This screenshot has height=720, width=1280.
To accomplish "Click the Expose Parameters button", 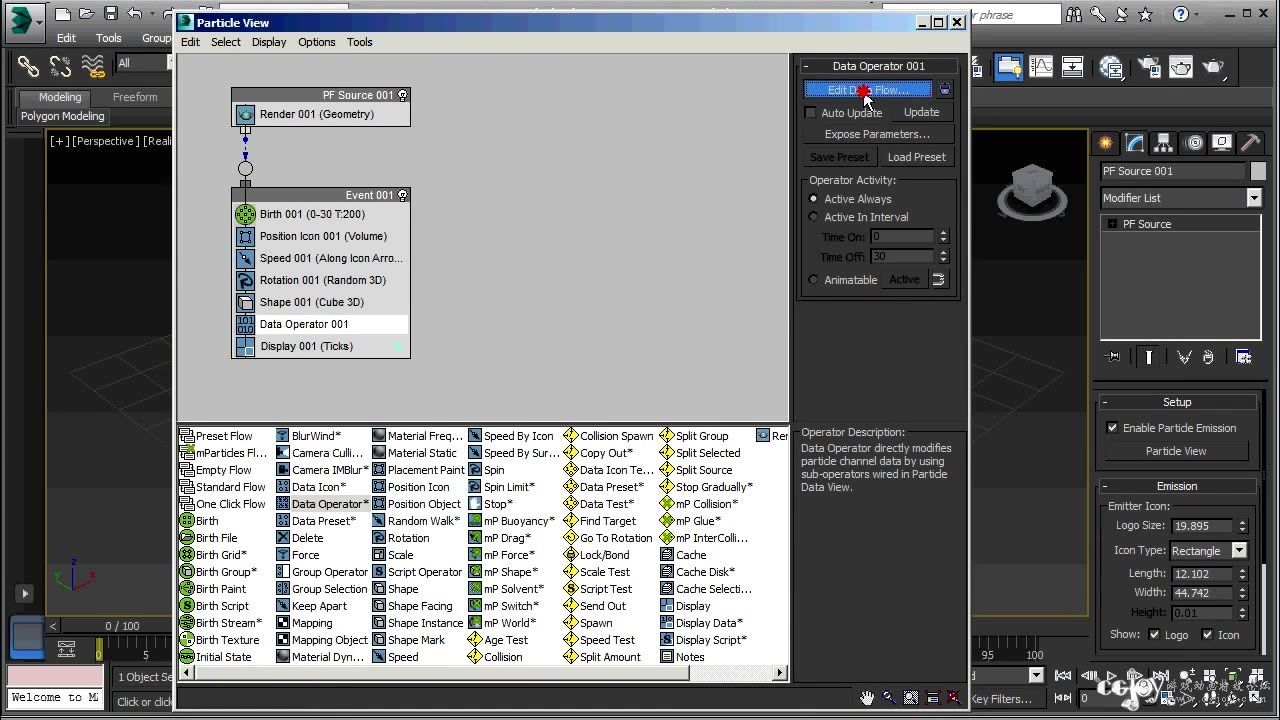I will click(x=877, y=134).
